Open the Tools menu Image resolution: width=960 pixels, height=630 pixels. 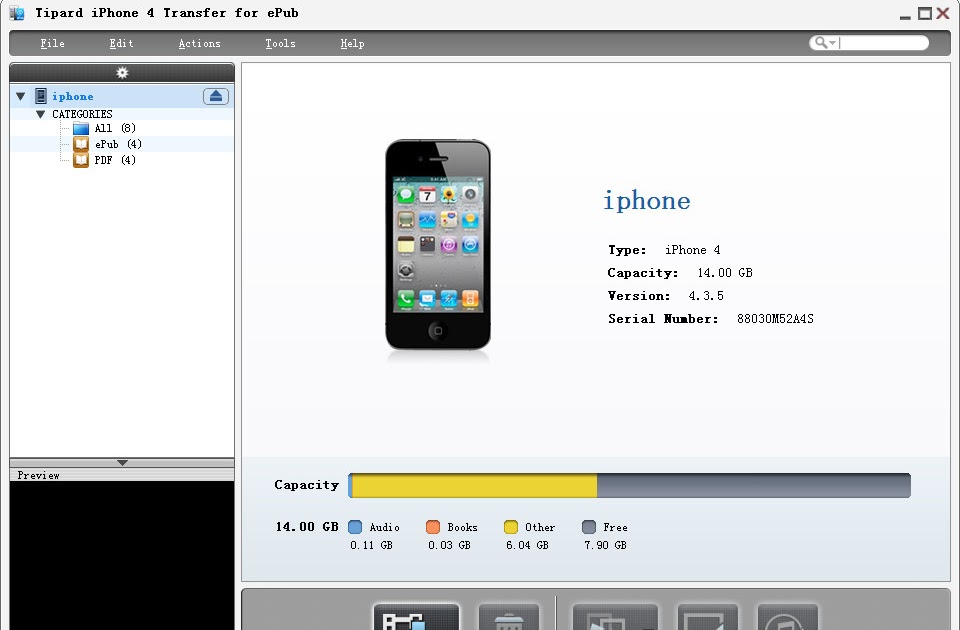280,43
